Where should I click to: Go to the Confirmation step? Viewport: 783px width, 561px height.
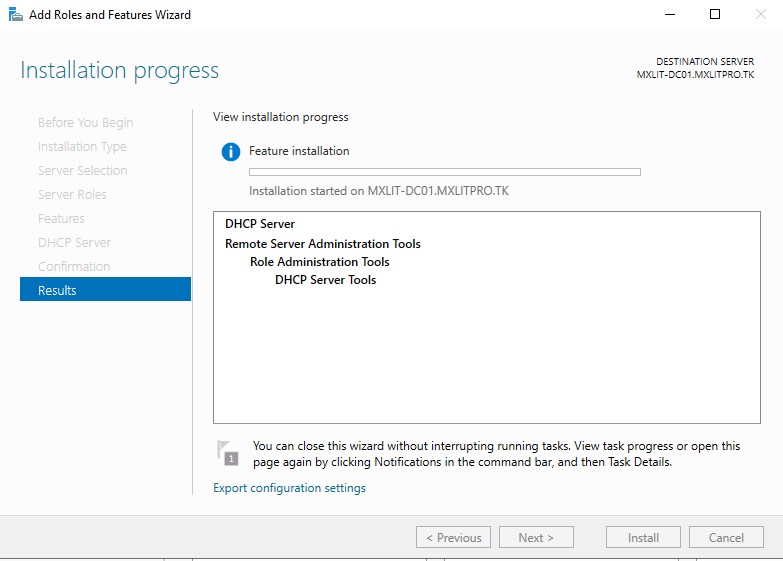74,266
